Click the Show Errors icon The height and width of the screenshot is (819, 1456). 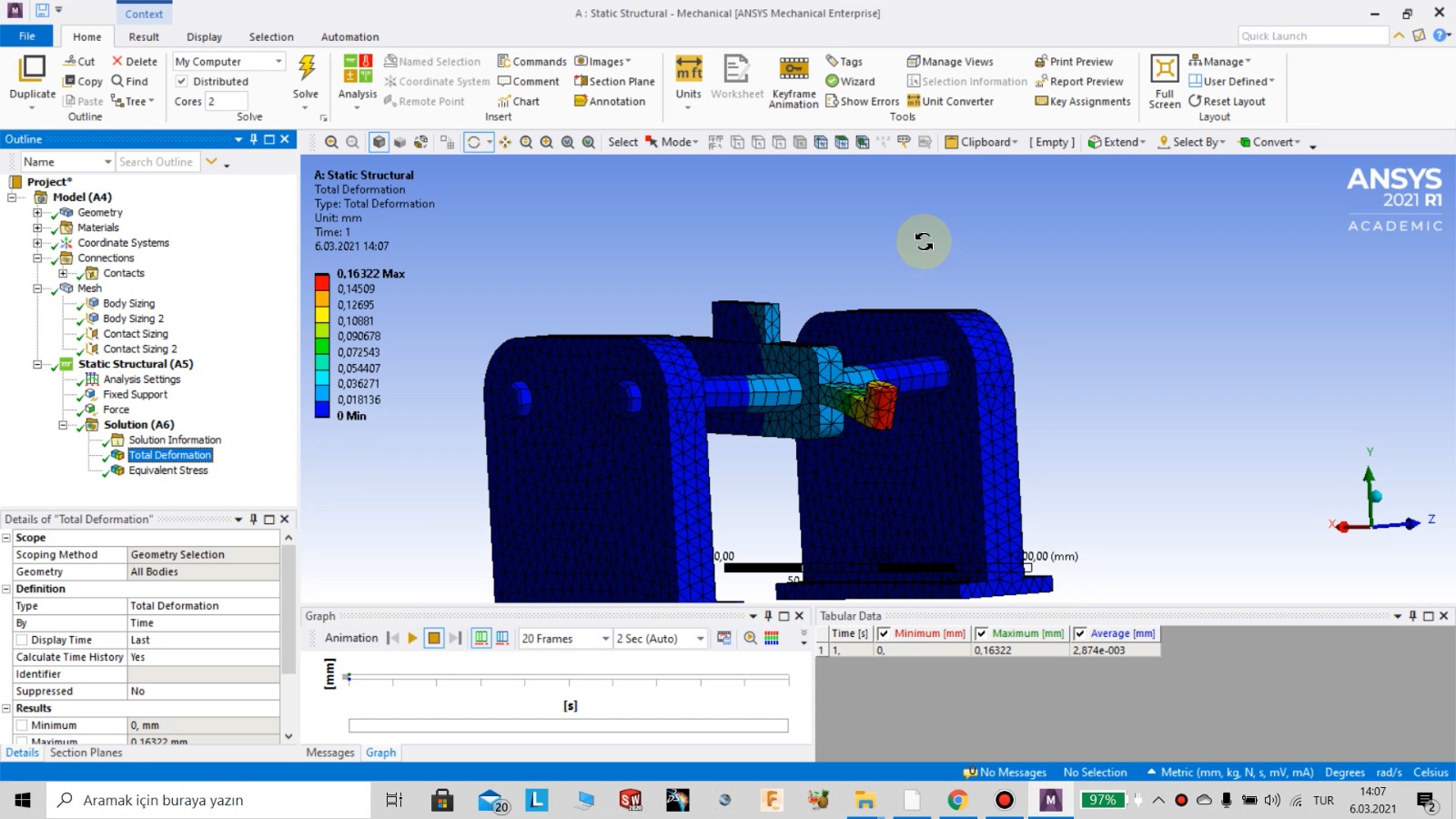862,101
